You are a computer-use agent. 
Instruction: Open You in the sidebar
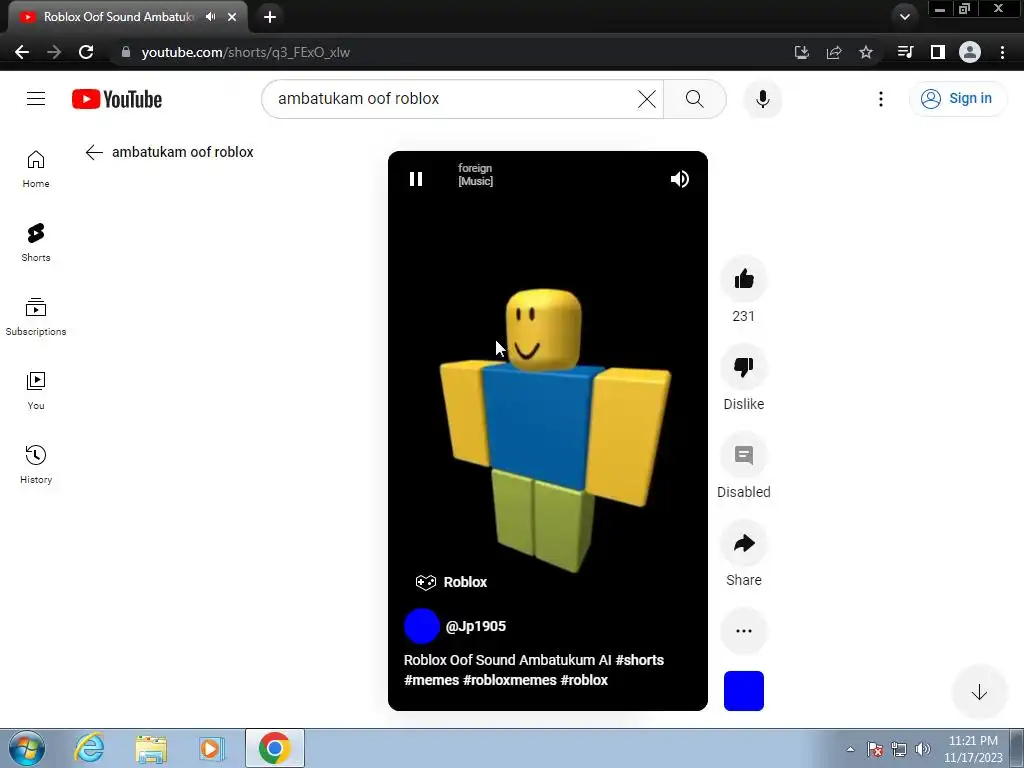coord(36,391)
